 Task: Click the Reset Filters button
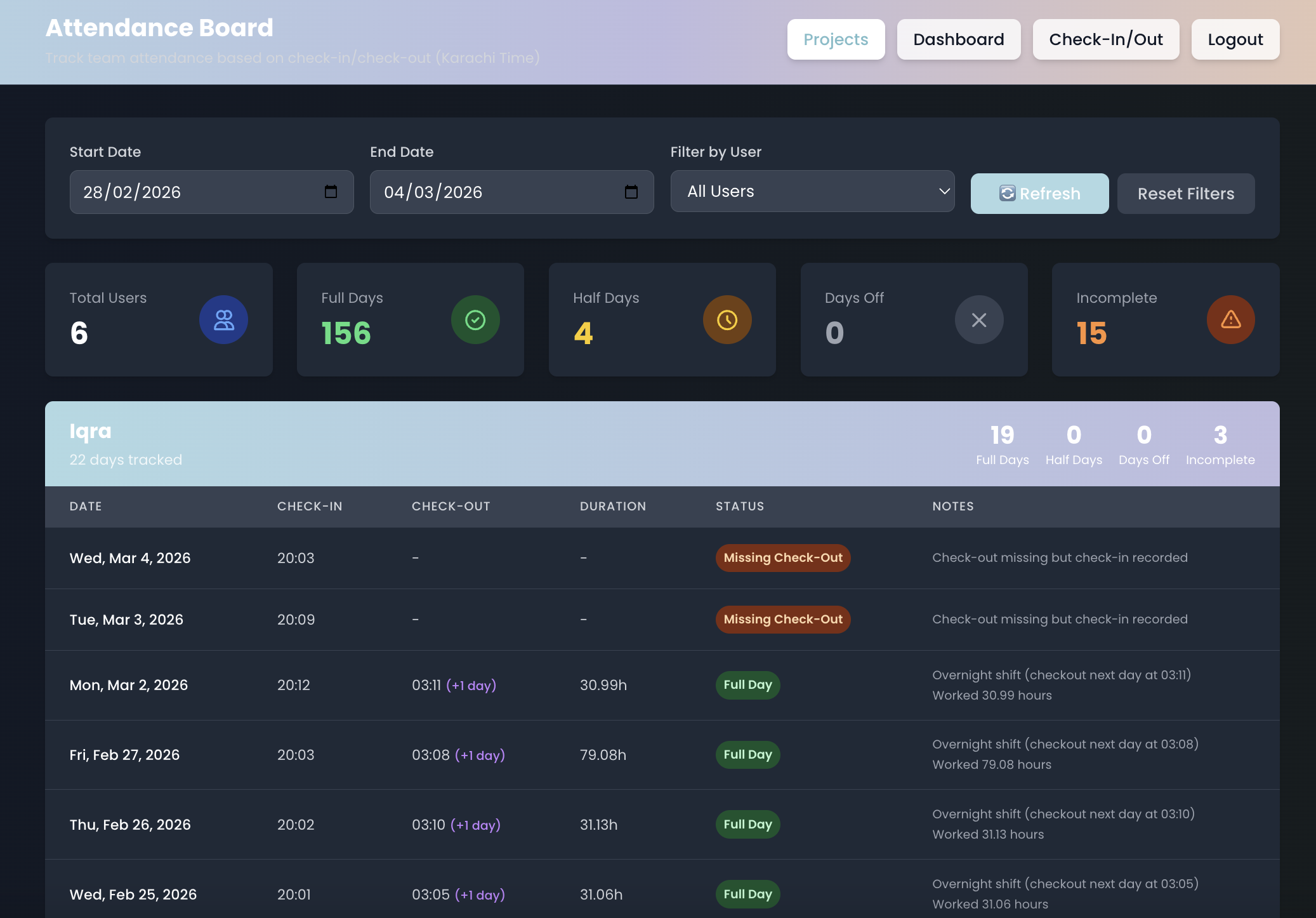(1185, 193)
